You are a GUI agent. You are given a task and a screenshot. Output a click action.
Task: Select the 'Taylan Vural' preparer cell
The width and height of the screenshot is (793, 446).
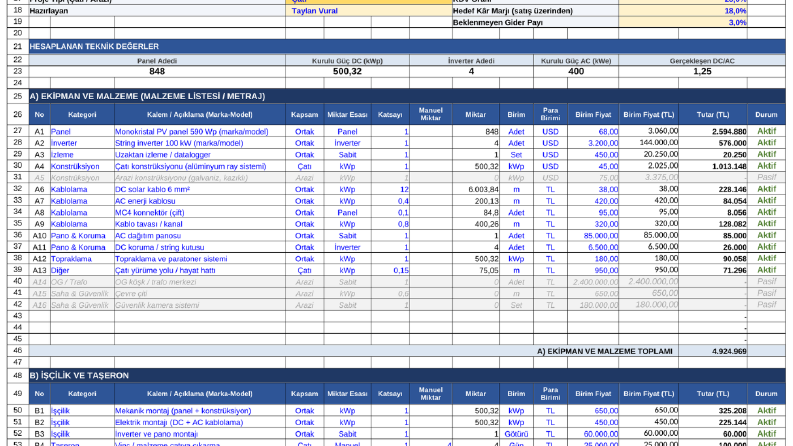click(368, 11)
